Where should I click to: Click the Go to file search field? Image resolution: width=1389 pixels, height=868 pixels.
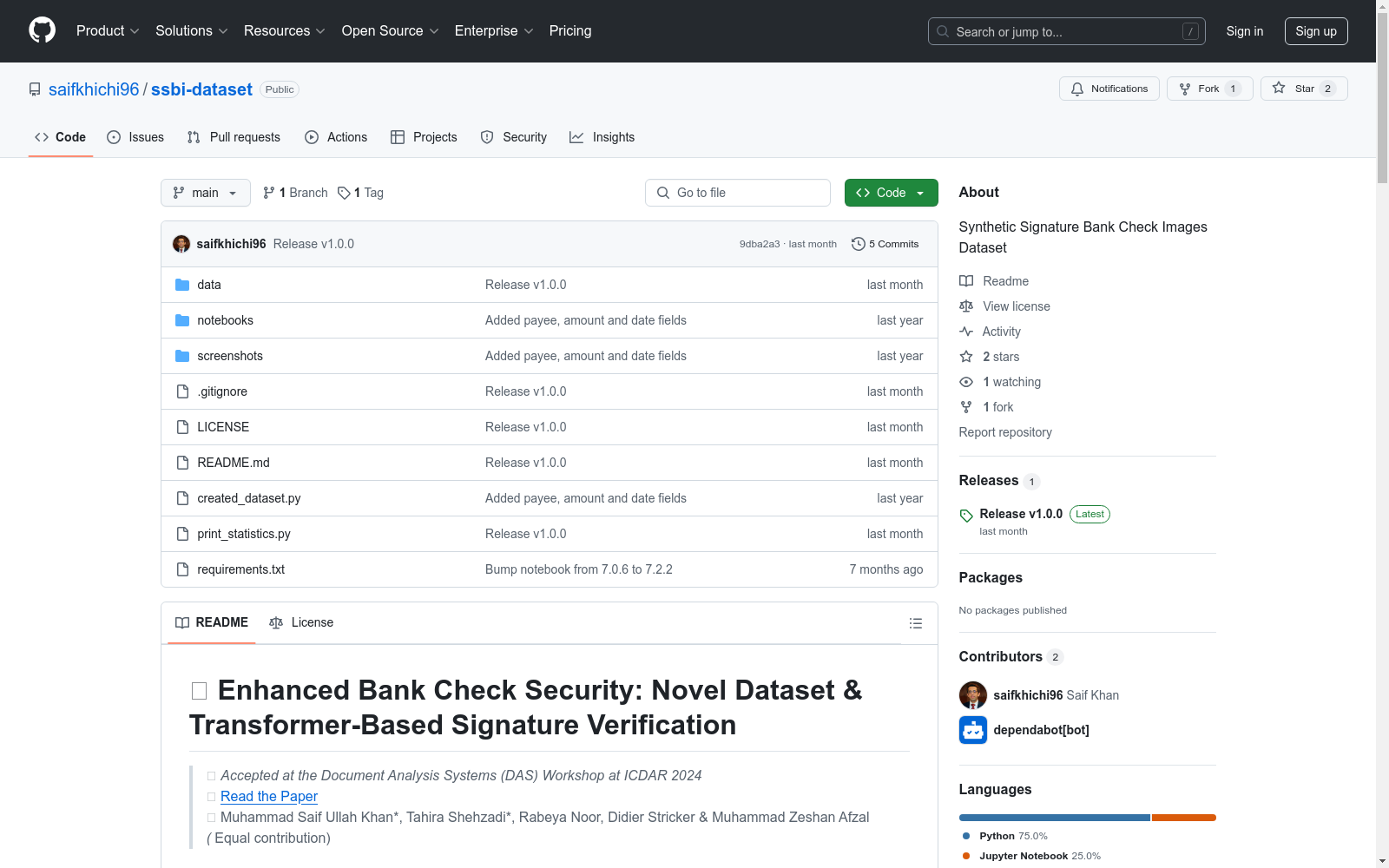[x=738, y=193]
